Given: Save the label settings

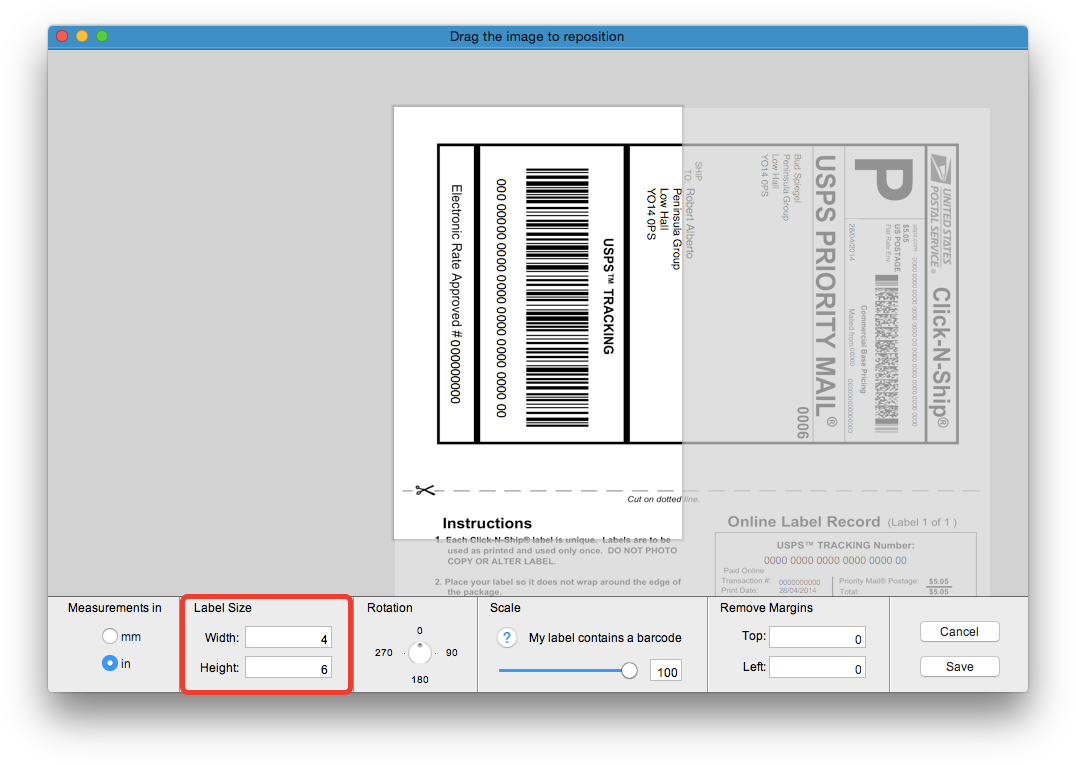Looking at the screenshot, I should coord(959,666).
